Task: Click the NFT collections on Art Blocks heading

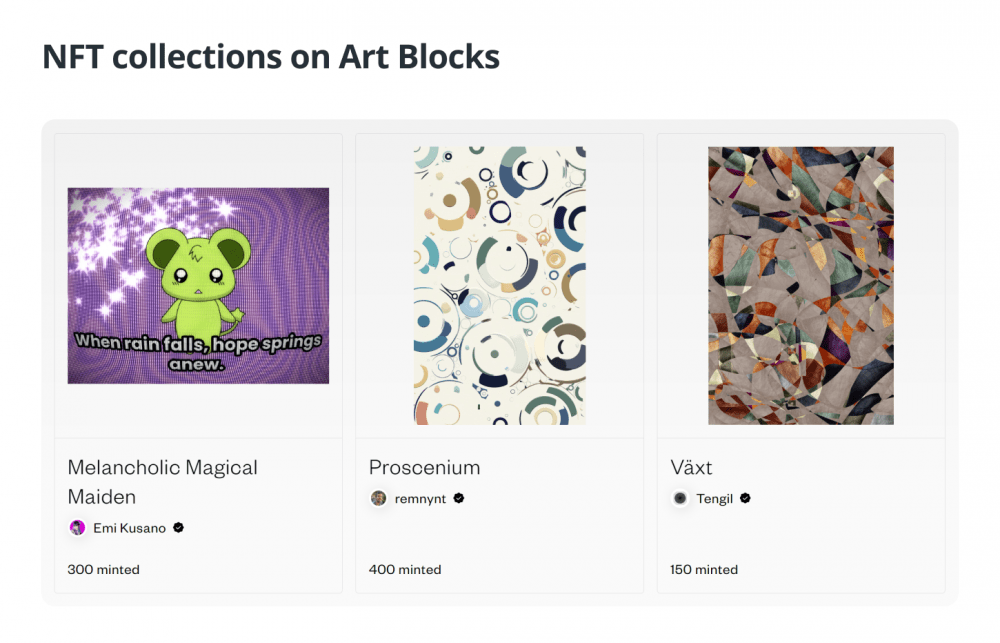Action: click(x=271, y=57)
